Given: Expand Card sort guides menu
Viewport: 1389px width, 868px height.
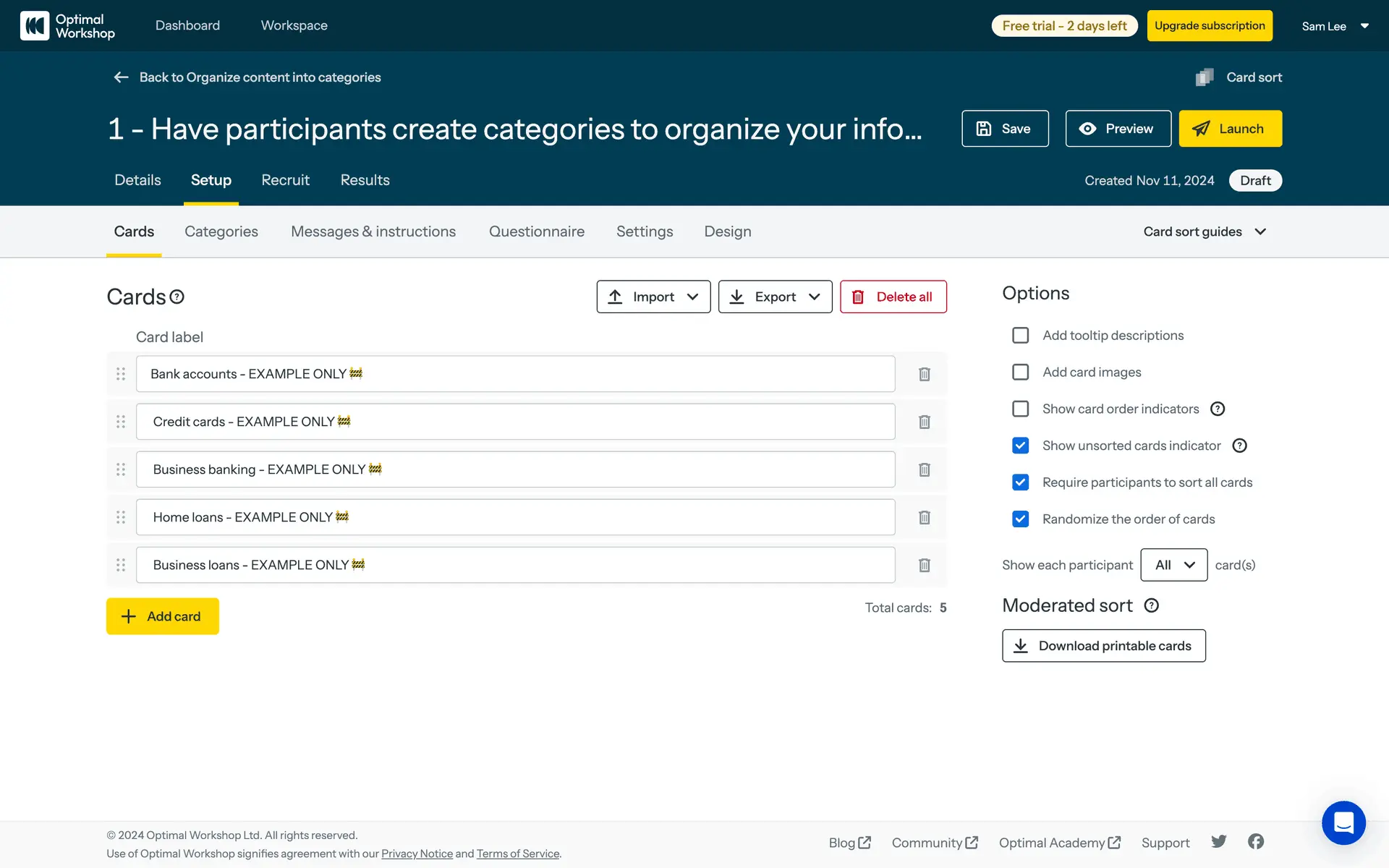Looking at the screenshot, I should (x=1205, y=231).
